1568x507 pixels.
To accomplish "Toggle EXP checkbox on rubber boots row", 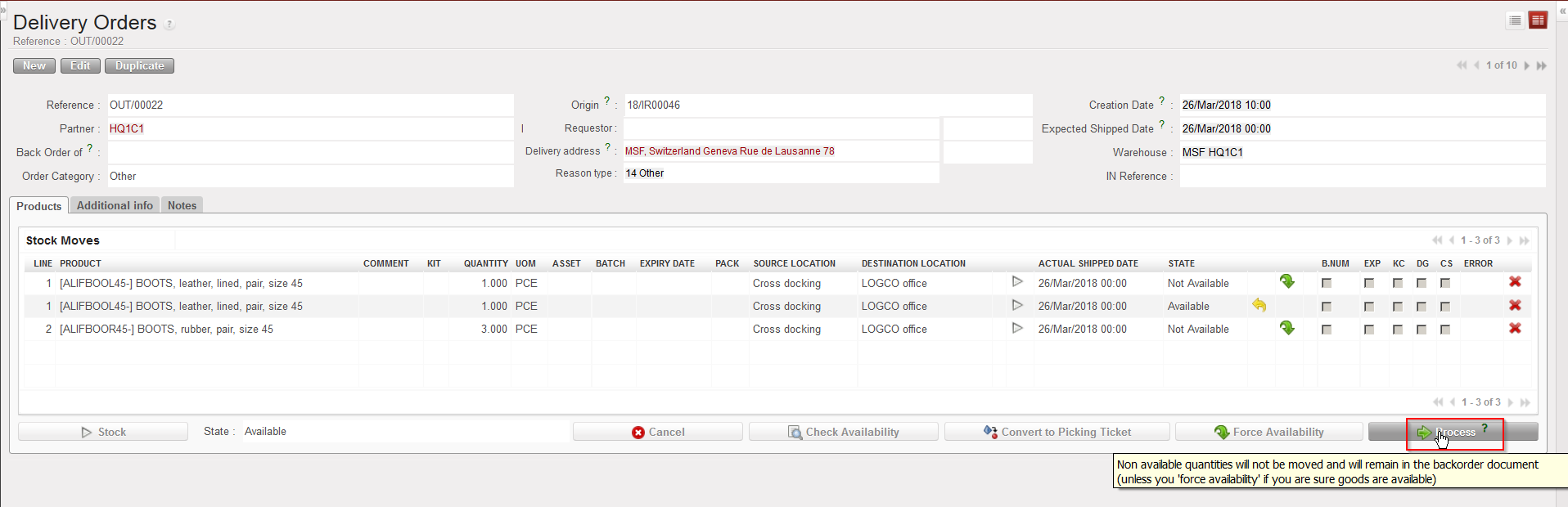I will point(1368,329).
